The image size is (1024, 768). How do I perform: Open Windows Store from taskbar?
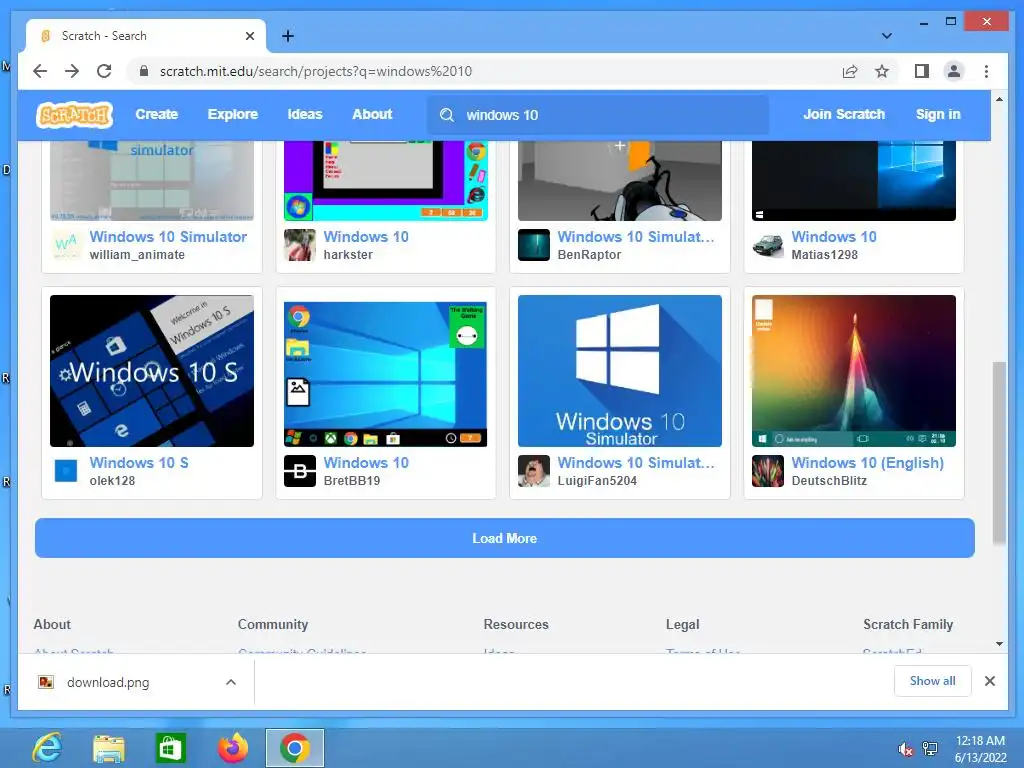170,748
